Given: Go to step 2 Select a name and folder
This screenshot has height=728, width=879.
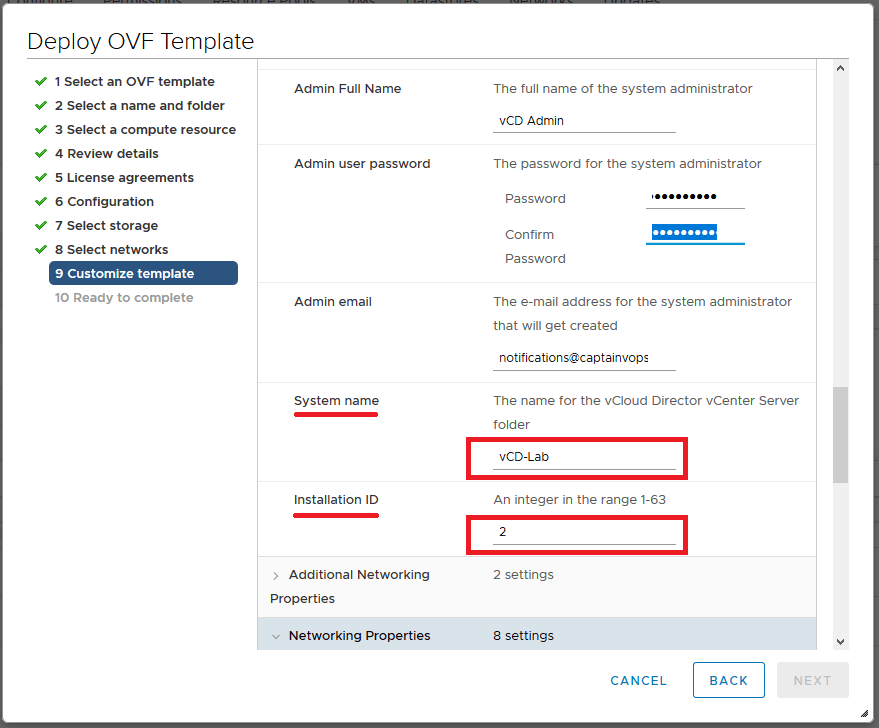Looking at the screenshot, I should 139,106.
